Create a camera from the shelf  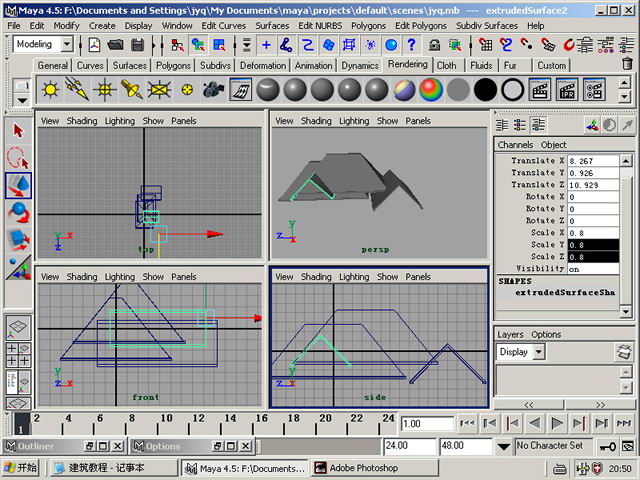pyautogui.click(x=213, y=89)
